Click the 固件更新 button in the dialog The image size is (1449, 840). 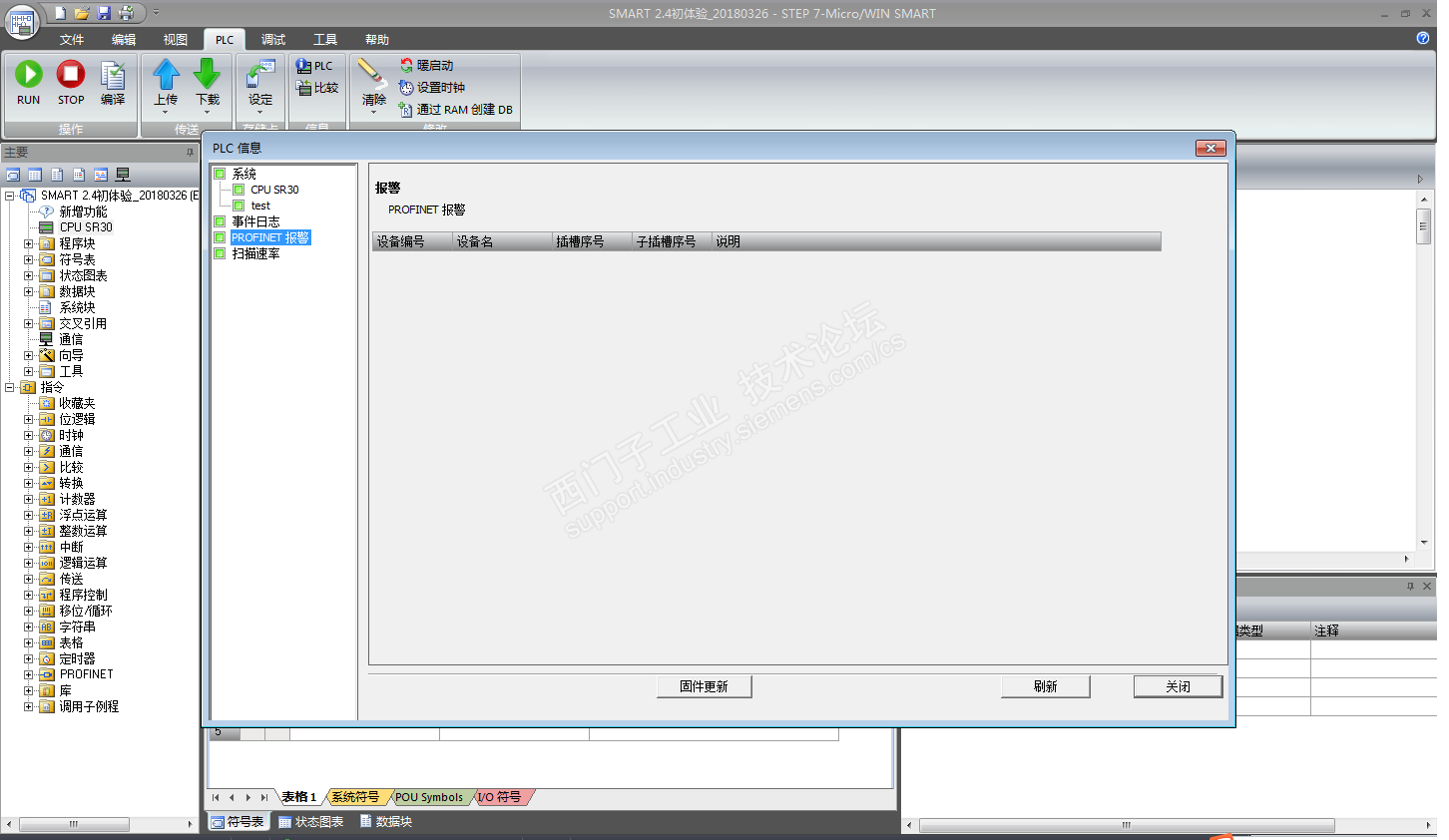(x=704, y=686)
